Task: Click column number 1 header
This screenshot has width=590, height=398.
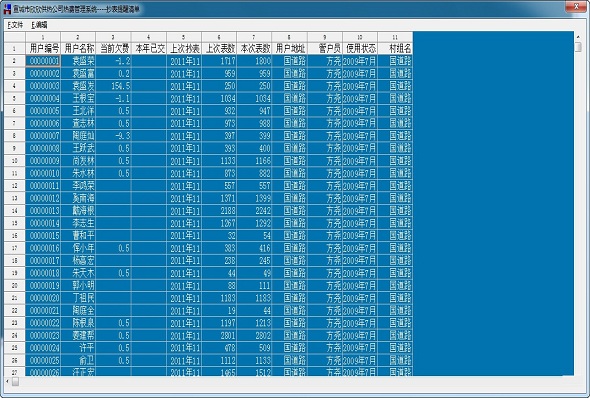Action: click(x=43, y=37)
